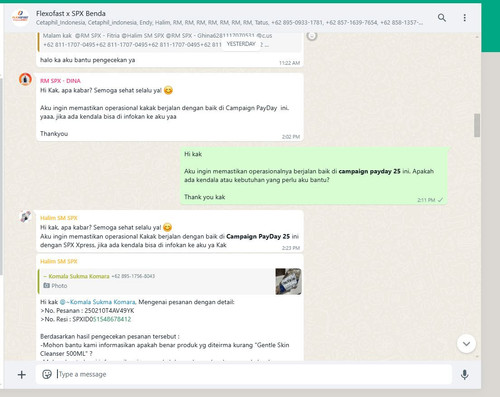Open search in the chat header

tap(442, 18)
